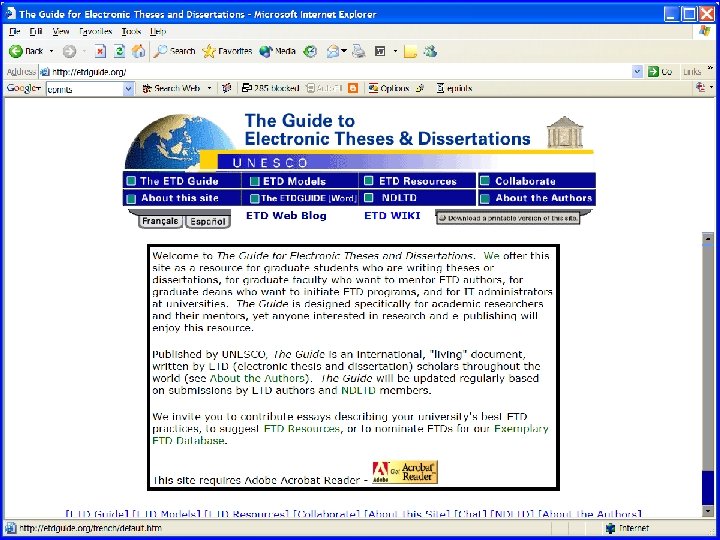
Task: Go to the Home page icon
Action: (138, 51)
